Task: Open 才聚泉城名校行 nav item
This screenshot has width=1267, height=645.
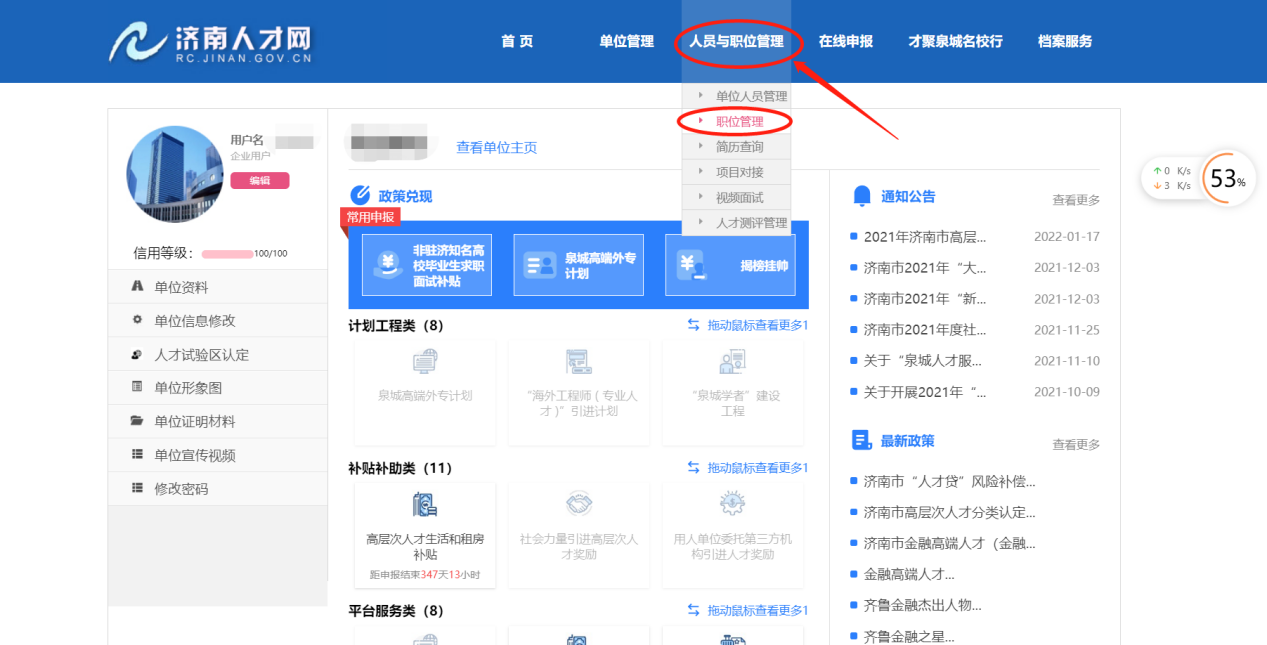Action: tap(955, 41)
